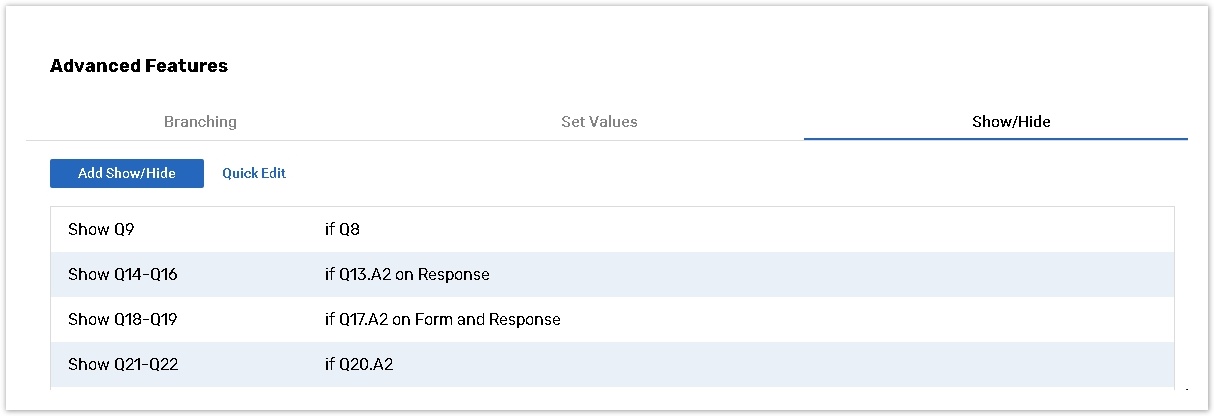Open the Set Values tab
The width and height of the screenshot is (1214, 416).
pos(599,122)
